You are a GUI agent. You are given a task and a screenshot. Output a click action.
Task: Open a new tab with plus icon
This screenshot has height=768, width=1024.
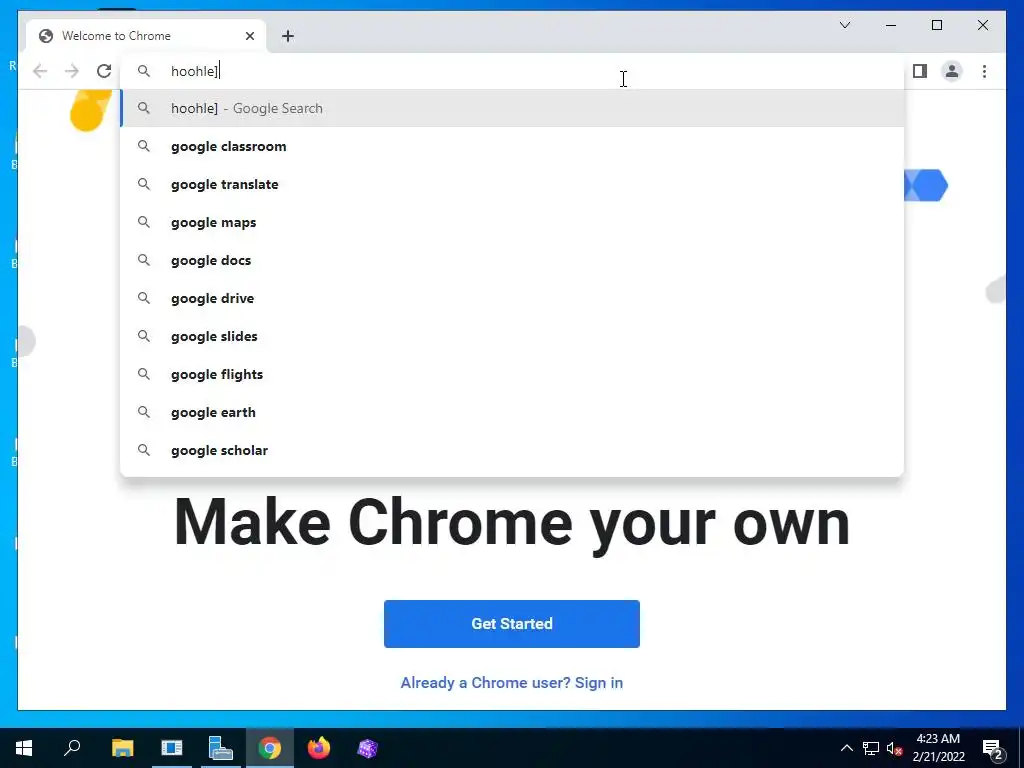tap(288, 36)
